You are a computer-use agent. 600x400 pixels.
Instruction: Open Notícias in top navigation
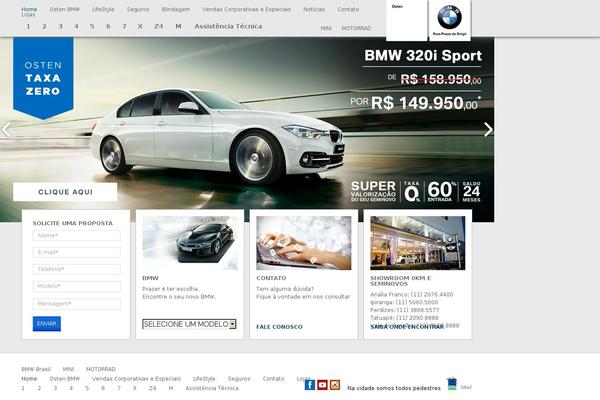314,9
